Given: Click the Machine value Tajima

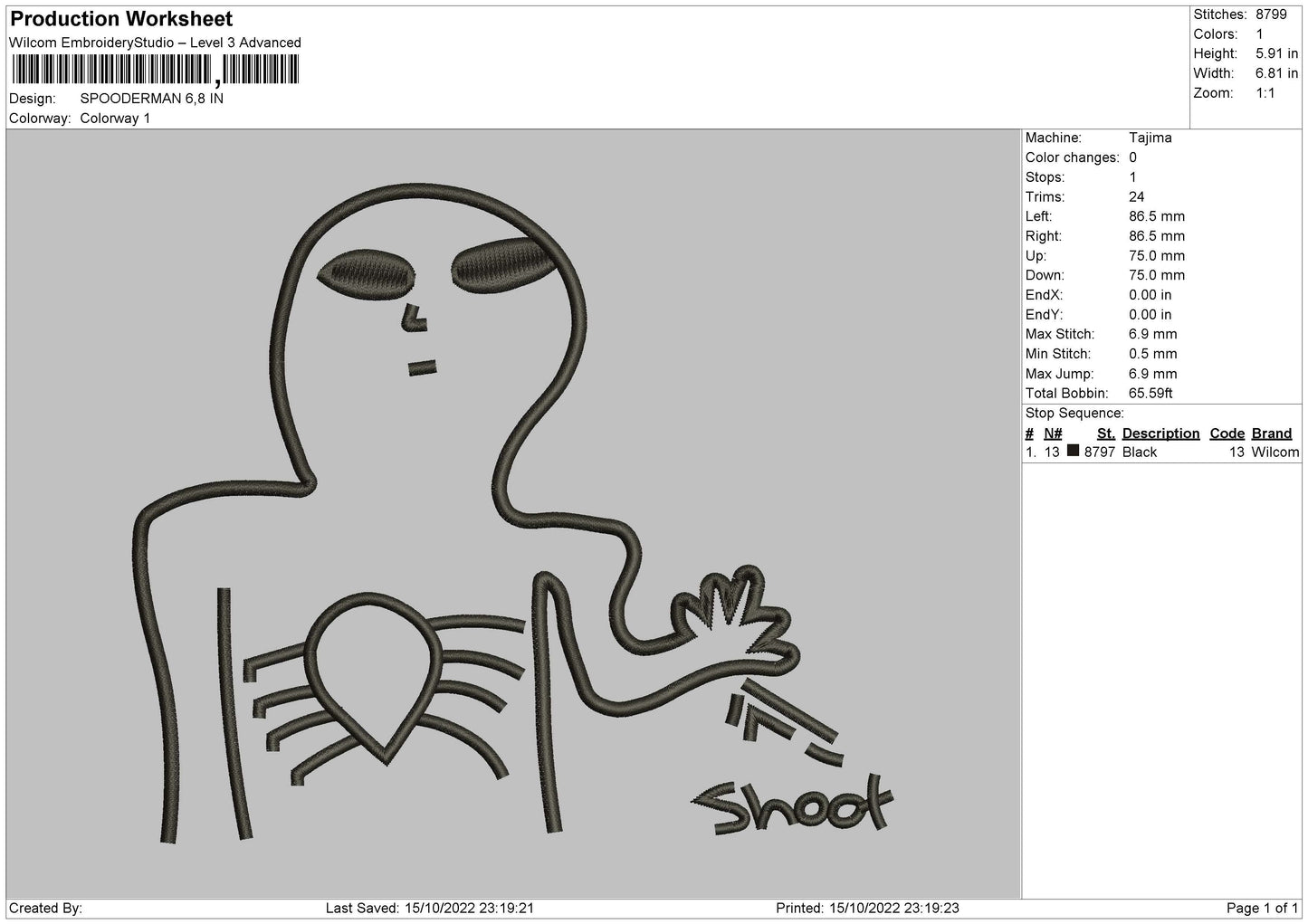Looking at the screenshot, I should (x=1150, y=138).
